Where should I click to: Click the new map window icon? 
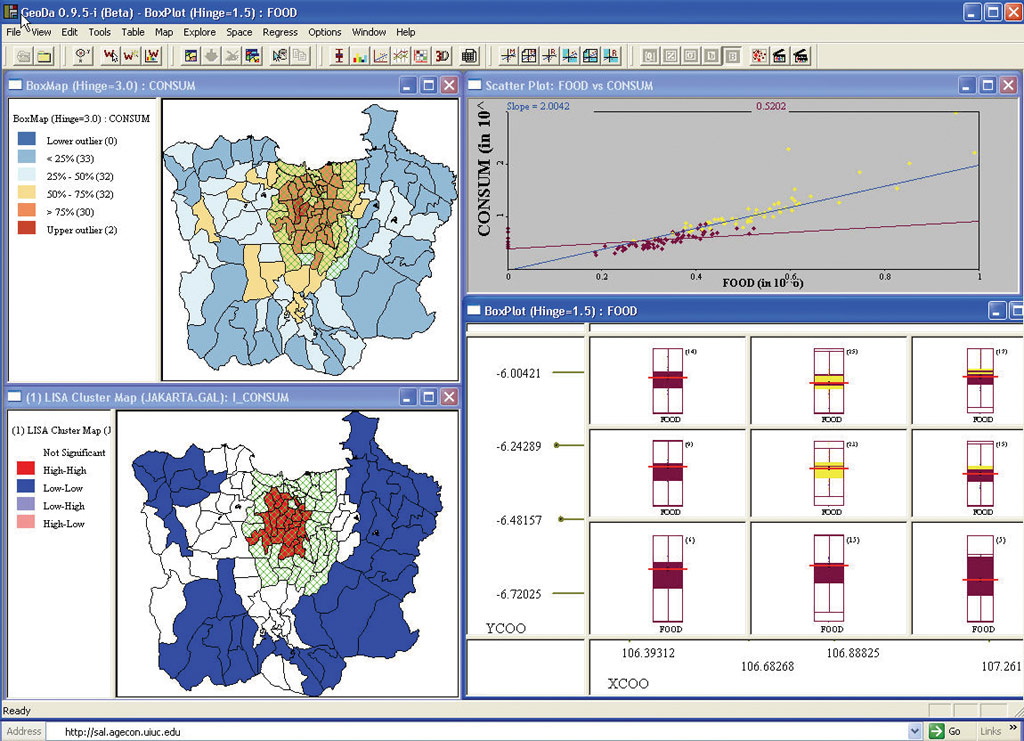click(191, 56)
